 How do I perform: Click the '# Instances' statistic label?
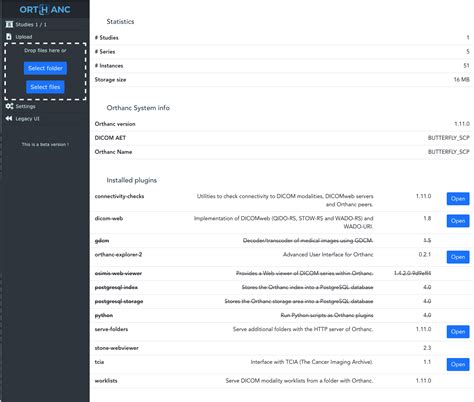click(x=109, y=66)
